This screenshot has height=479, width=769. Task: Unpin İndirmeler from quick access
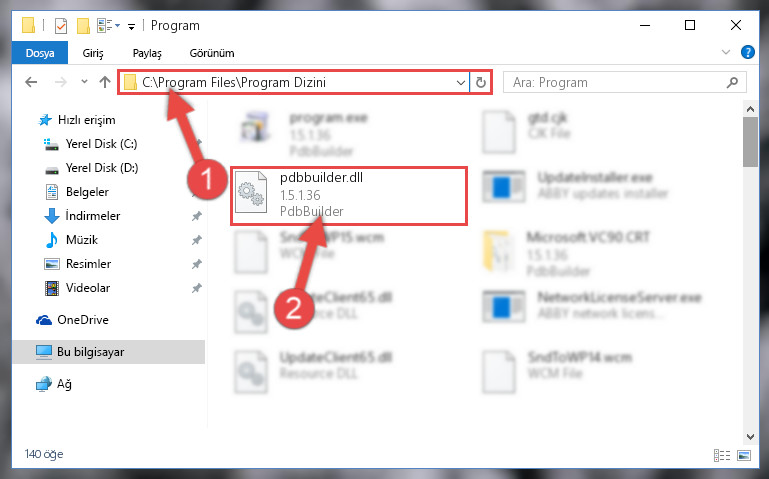point(197,216)
